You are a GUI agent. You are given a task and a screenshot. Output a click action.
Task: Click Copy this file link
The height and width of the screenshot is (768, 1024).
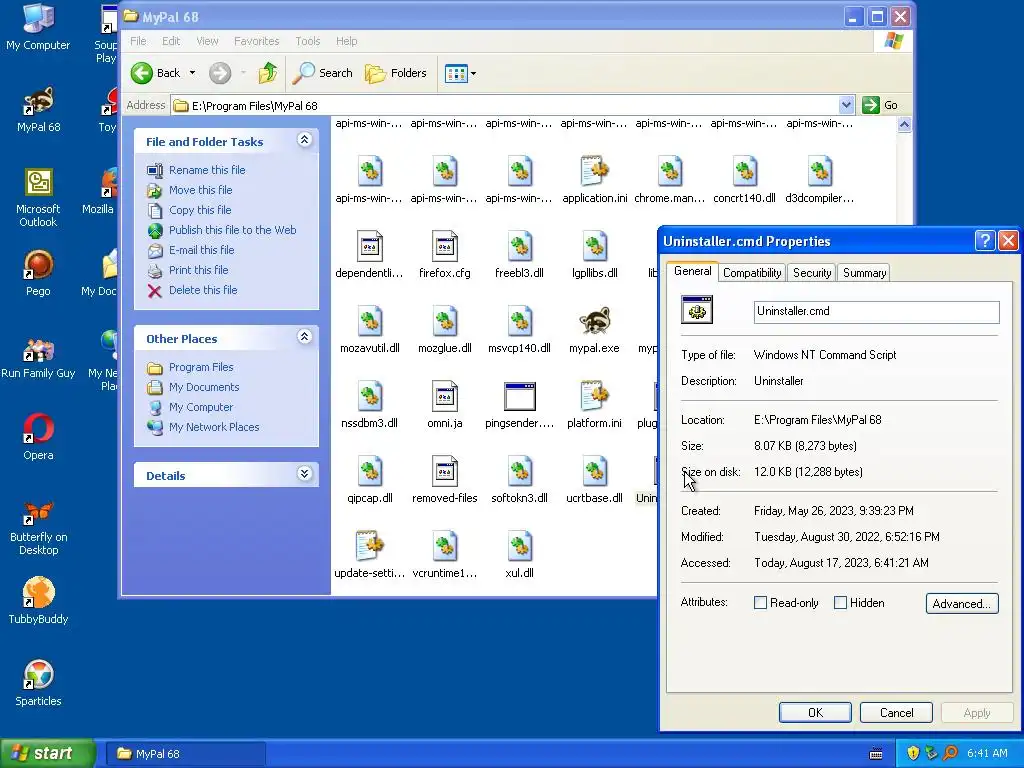(x=200, y=210)
